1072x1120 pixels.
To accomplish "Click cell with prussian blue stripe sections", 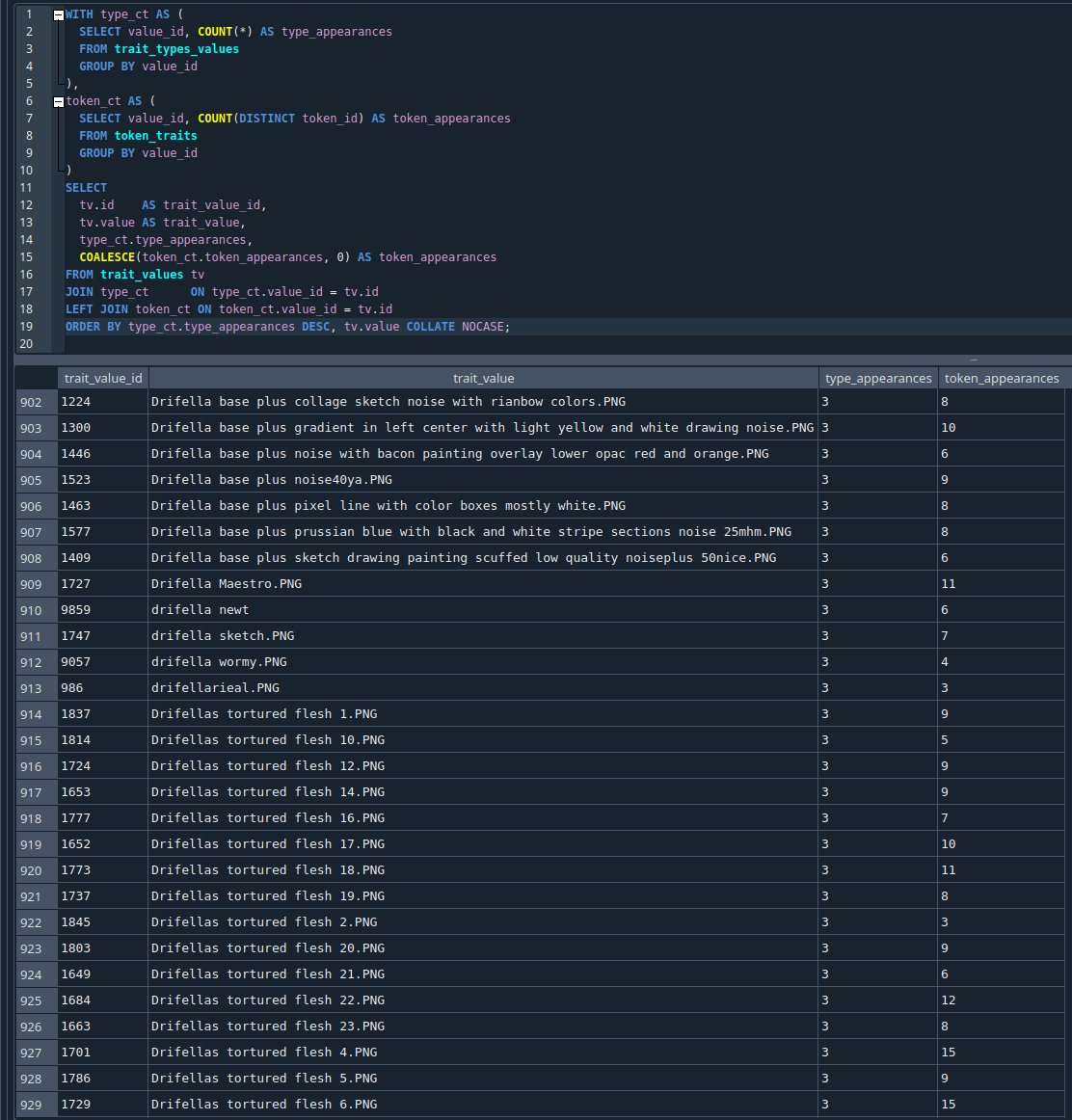I will (483, 532).
